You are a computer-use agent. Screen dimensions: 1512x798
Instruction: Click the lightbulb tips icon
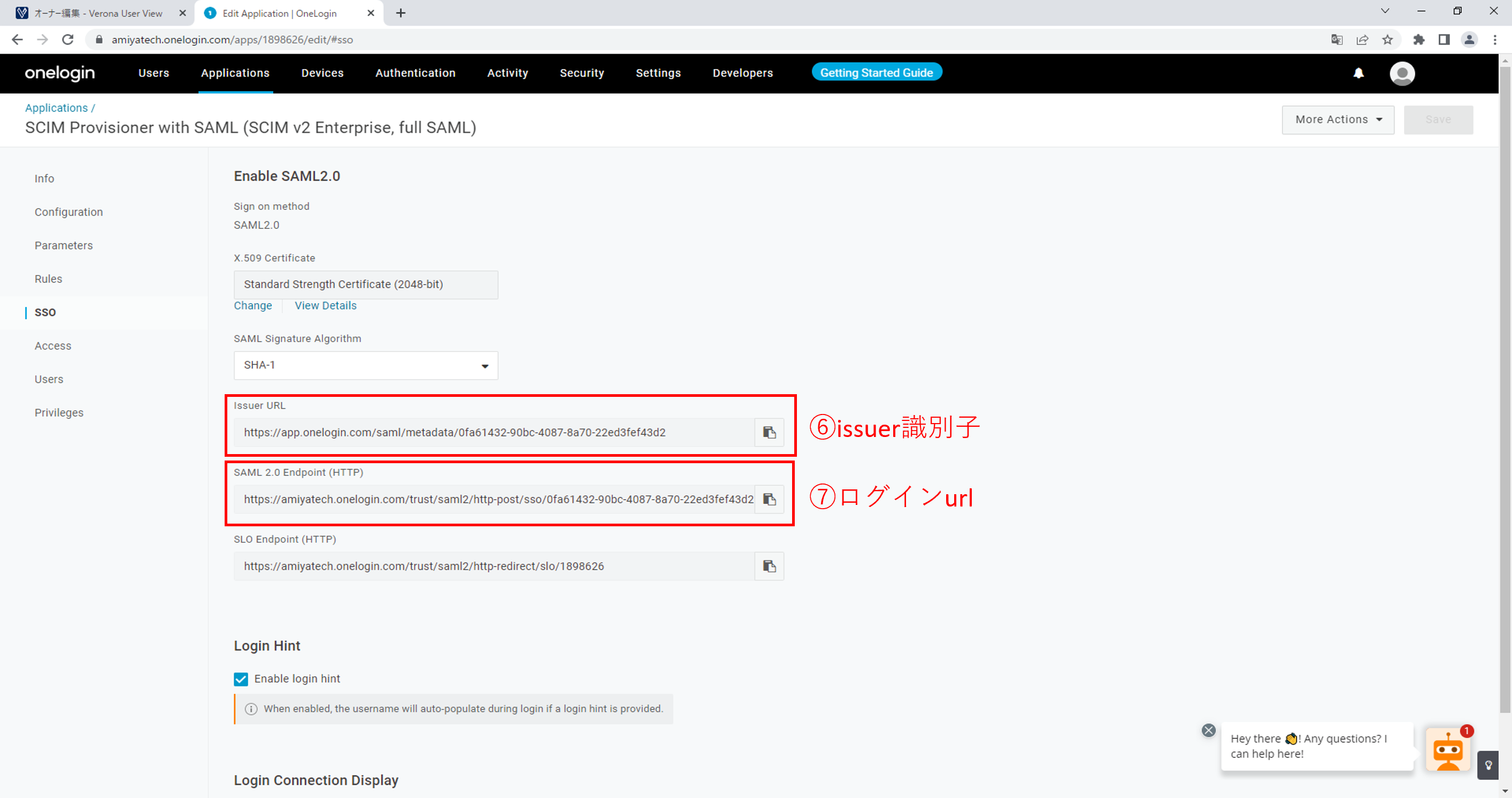point(1488,765)
